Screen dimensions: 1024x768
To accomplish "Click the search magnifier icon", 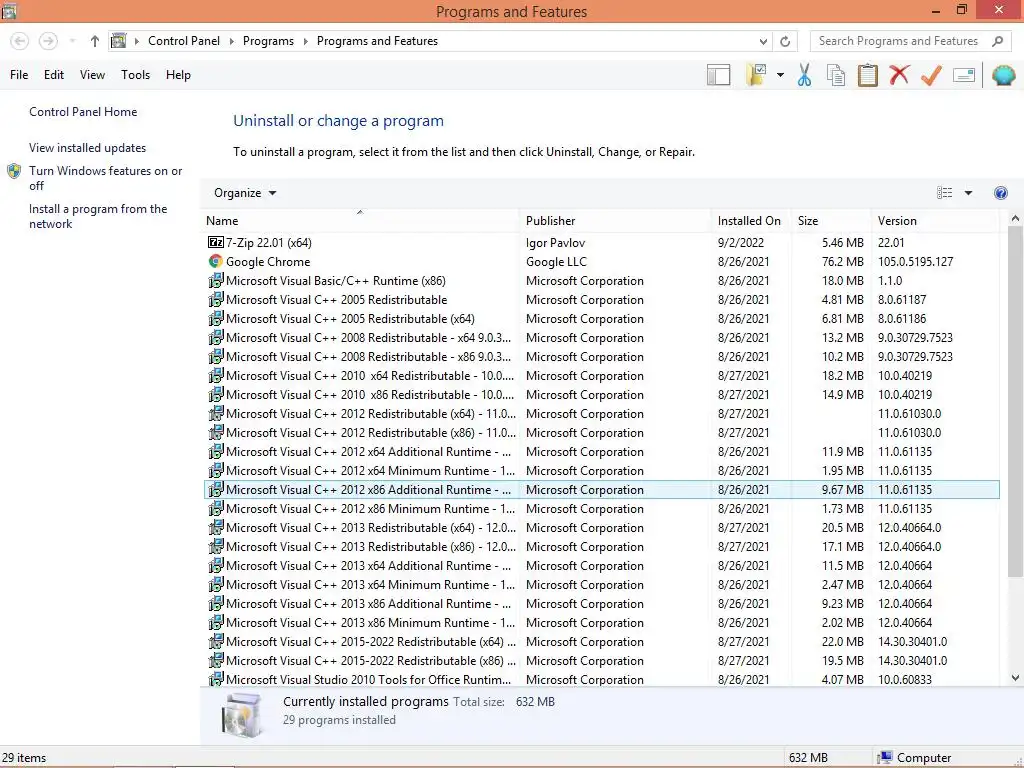I will pyautogui.click(x=997, y=41).
